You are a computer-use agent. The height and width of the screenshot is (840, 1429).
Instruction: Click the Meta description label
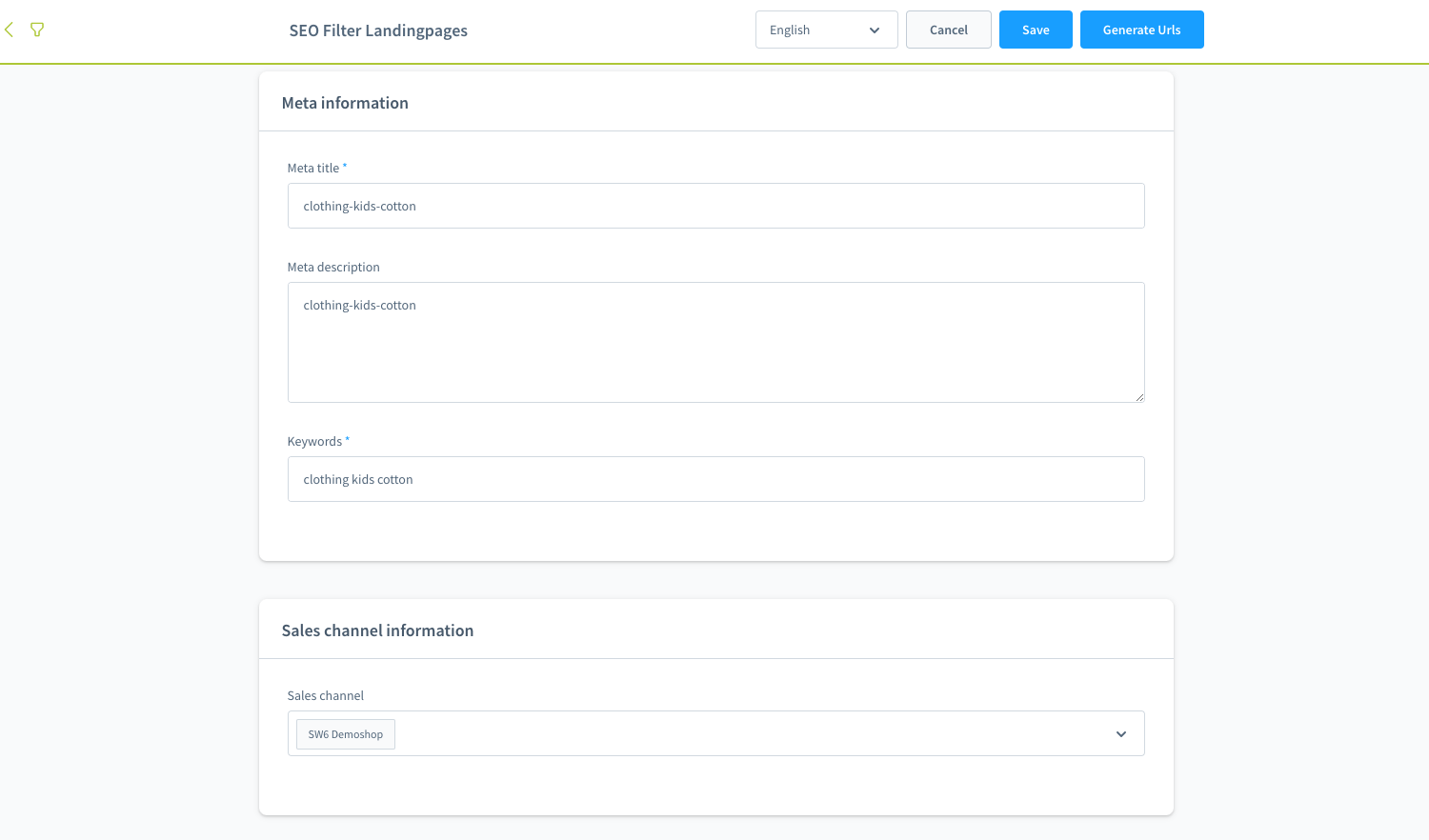click(x=333, y=267)
